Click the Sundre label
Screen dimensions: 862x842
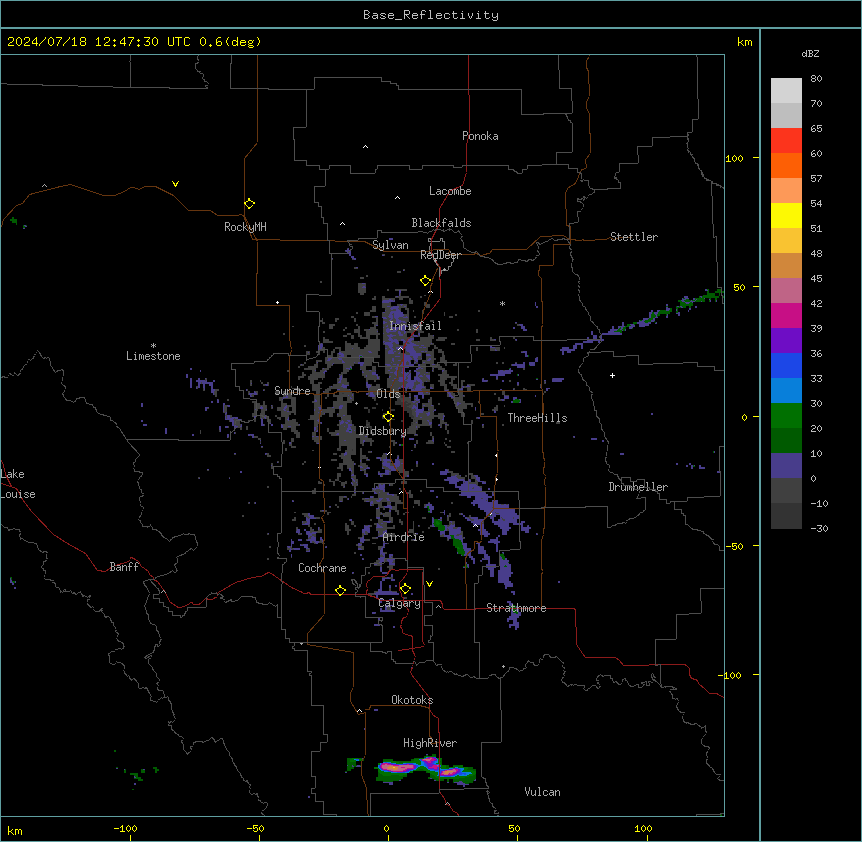click(292, 391)
